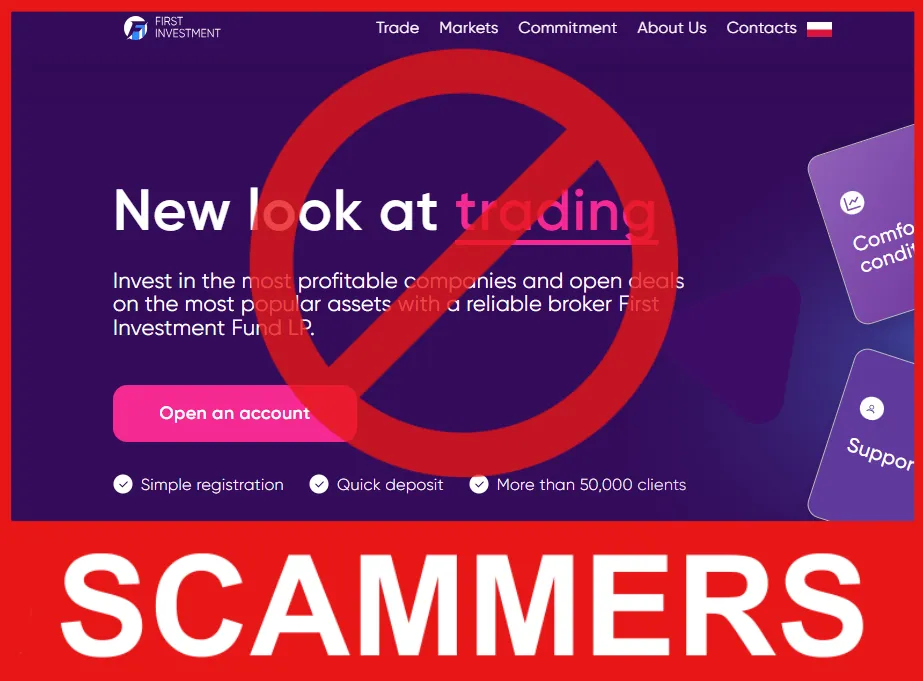Screen dimensions: 923x681
Task: Click the Quick deposit checkmark icon
Action: click(318, 484)
